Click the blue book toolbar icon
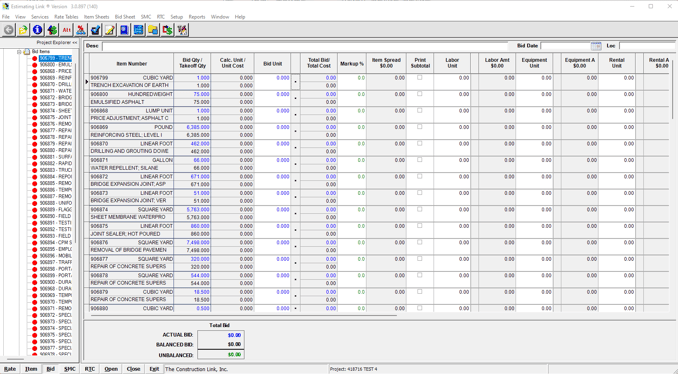Screen dimensions: 678x374 [124, 30]
